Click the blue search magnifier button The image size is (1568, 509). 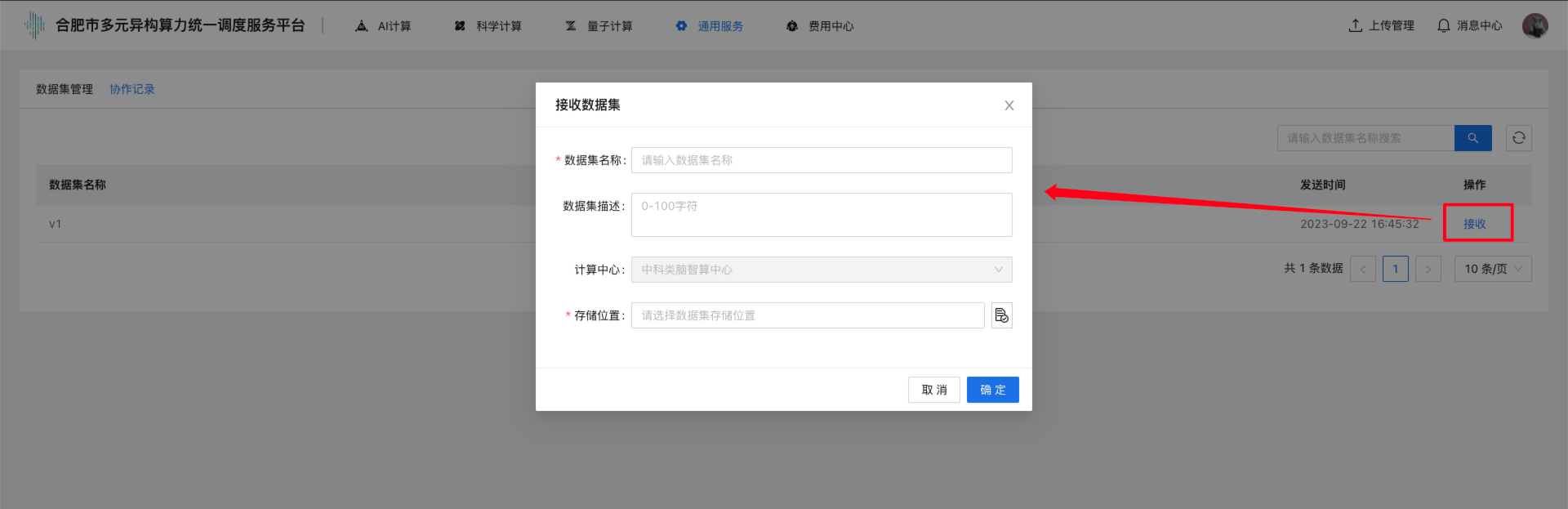(1472, 138)
